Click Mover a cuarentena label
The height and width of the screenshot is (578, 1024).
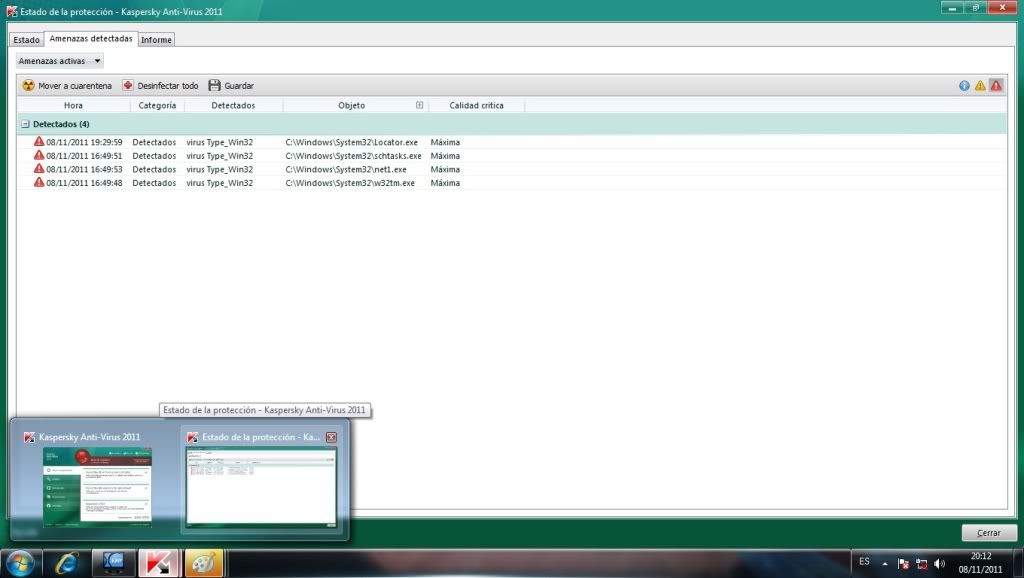pos(75,86)
